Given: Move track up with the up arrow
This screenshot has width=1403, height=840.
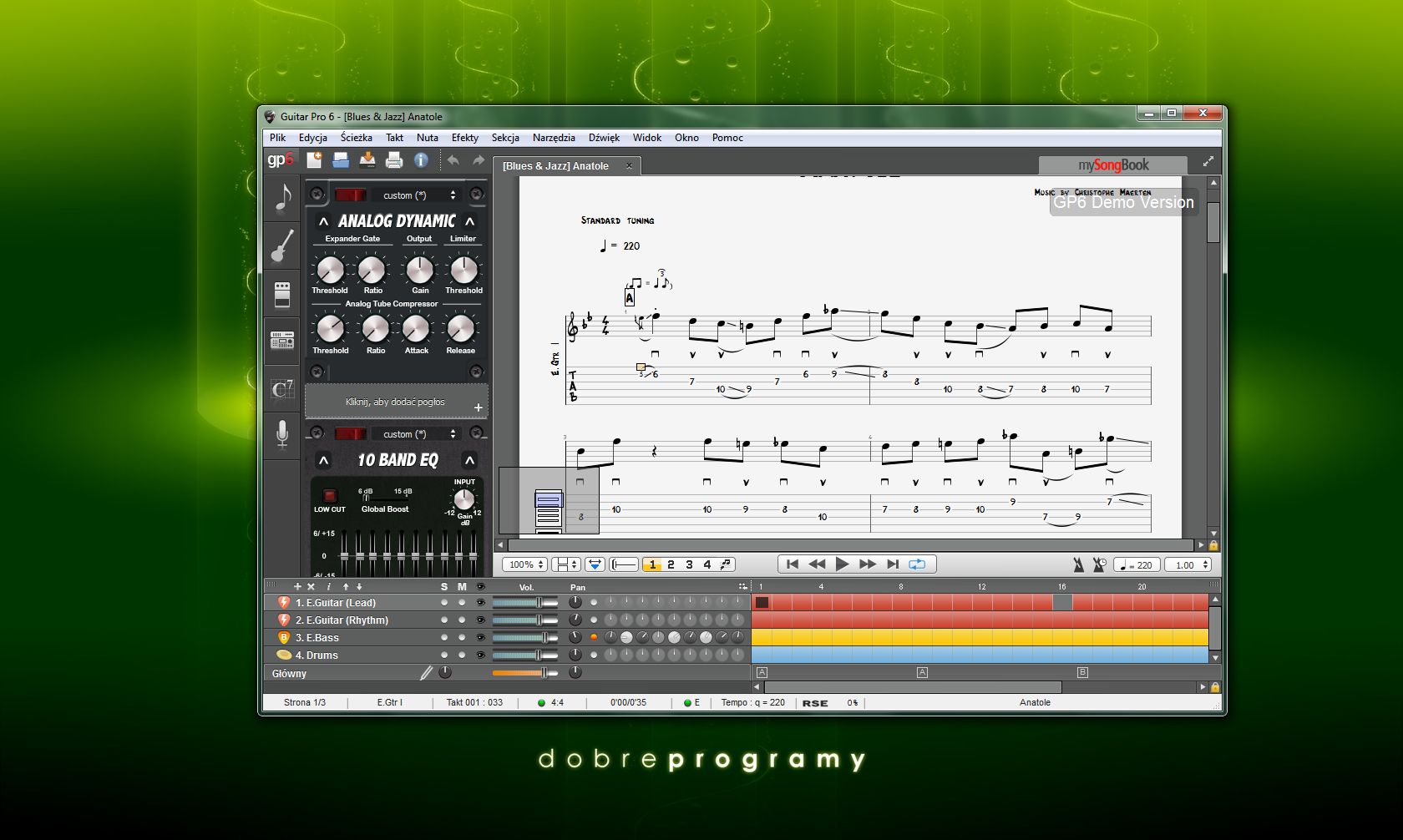Looking at the screenshot, I should pos(346,587).
